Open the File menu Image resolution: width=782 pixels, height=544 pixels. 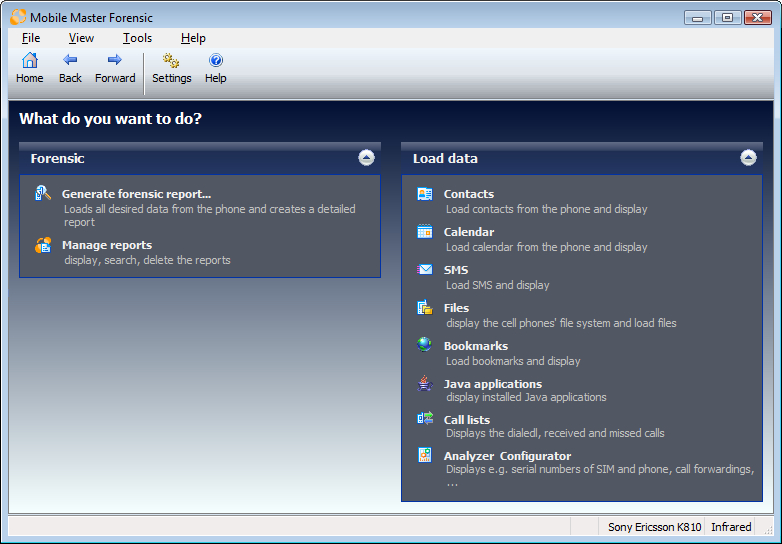(x=31, y=38)
